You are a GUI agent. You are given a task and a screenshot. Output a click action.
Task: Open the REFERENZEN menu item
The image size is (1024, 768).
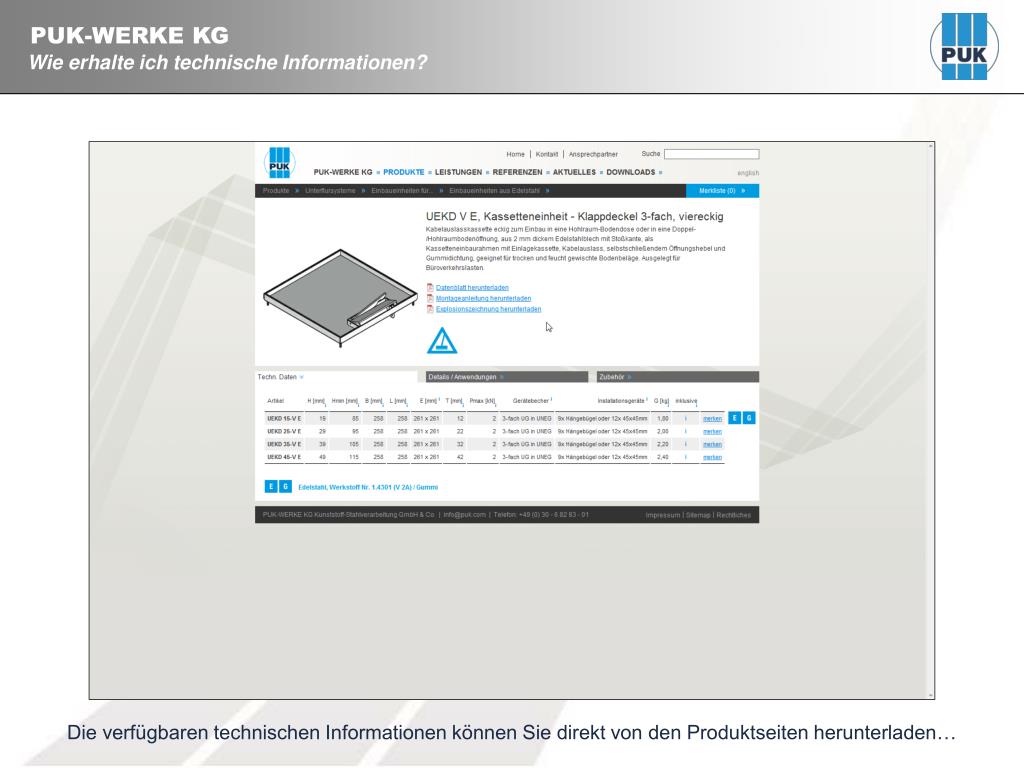coord(517,172)
